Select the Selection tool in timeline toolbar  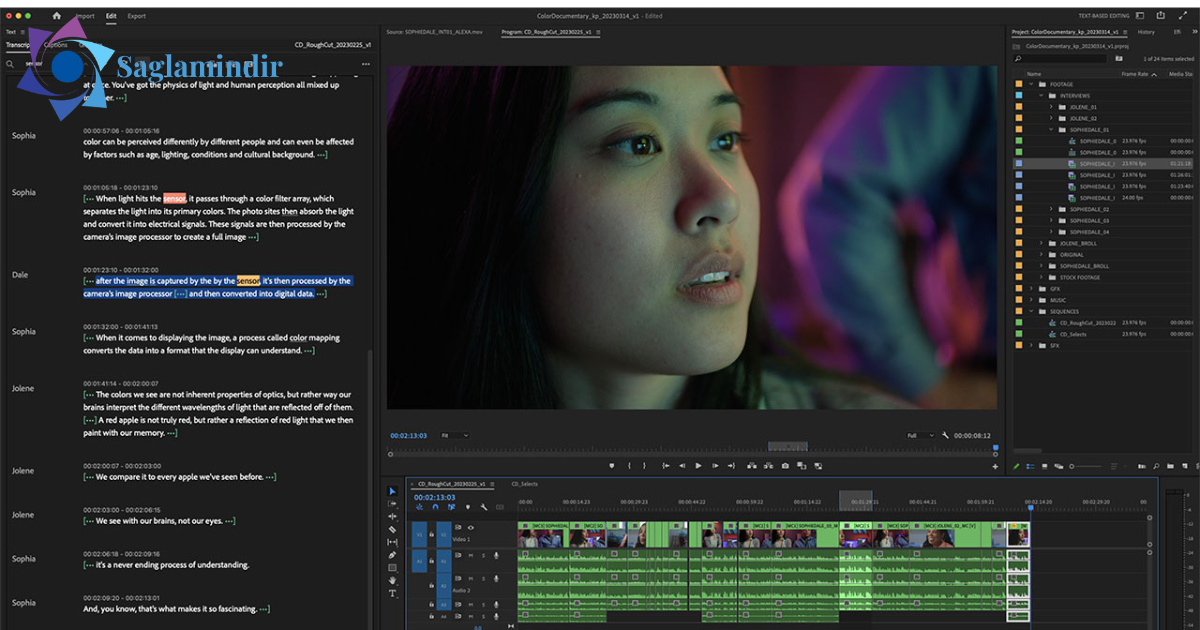click(392, 491)
